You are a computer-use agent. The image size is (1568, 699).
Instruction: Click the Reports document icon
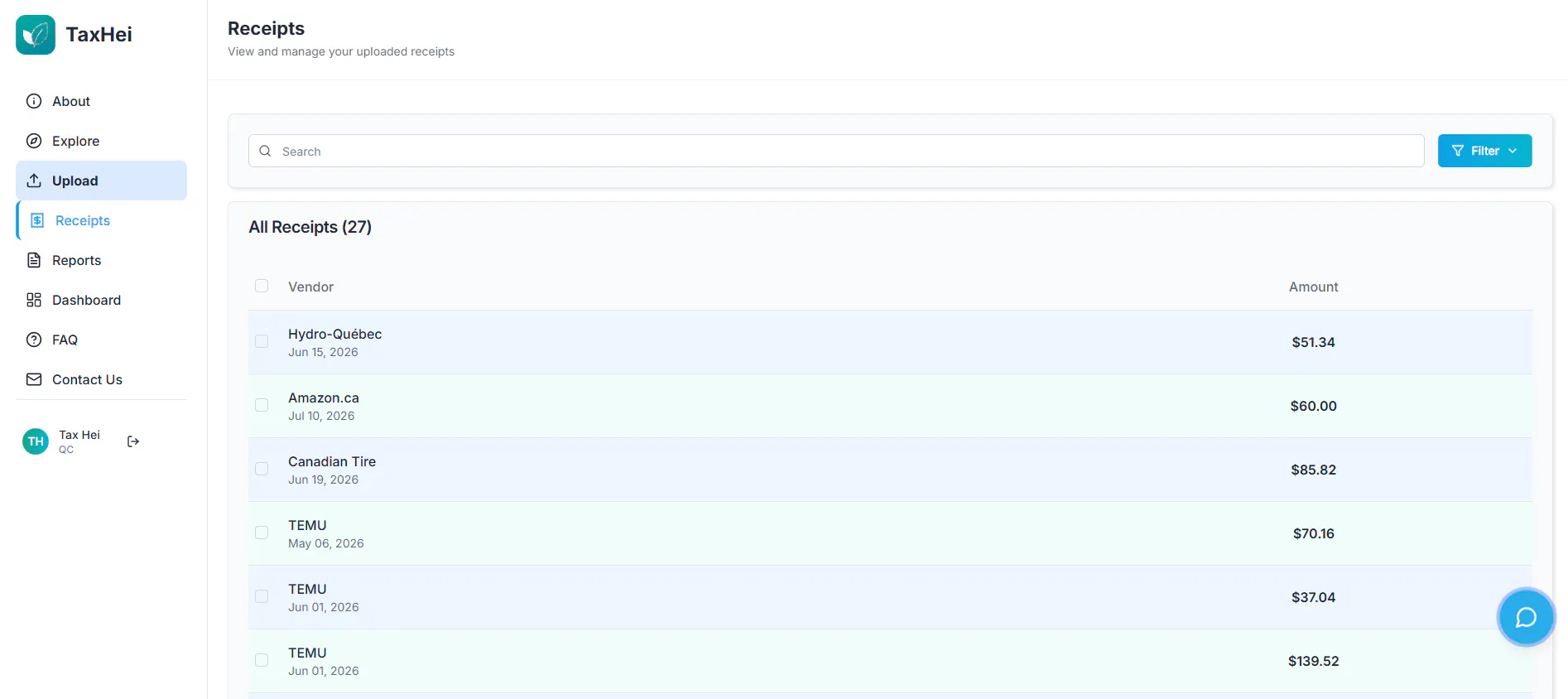pyautogui.click(x=34, y=260)
